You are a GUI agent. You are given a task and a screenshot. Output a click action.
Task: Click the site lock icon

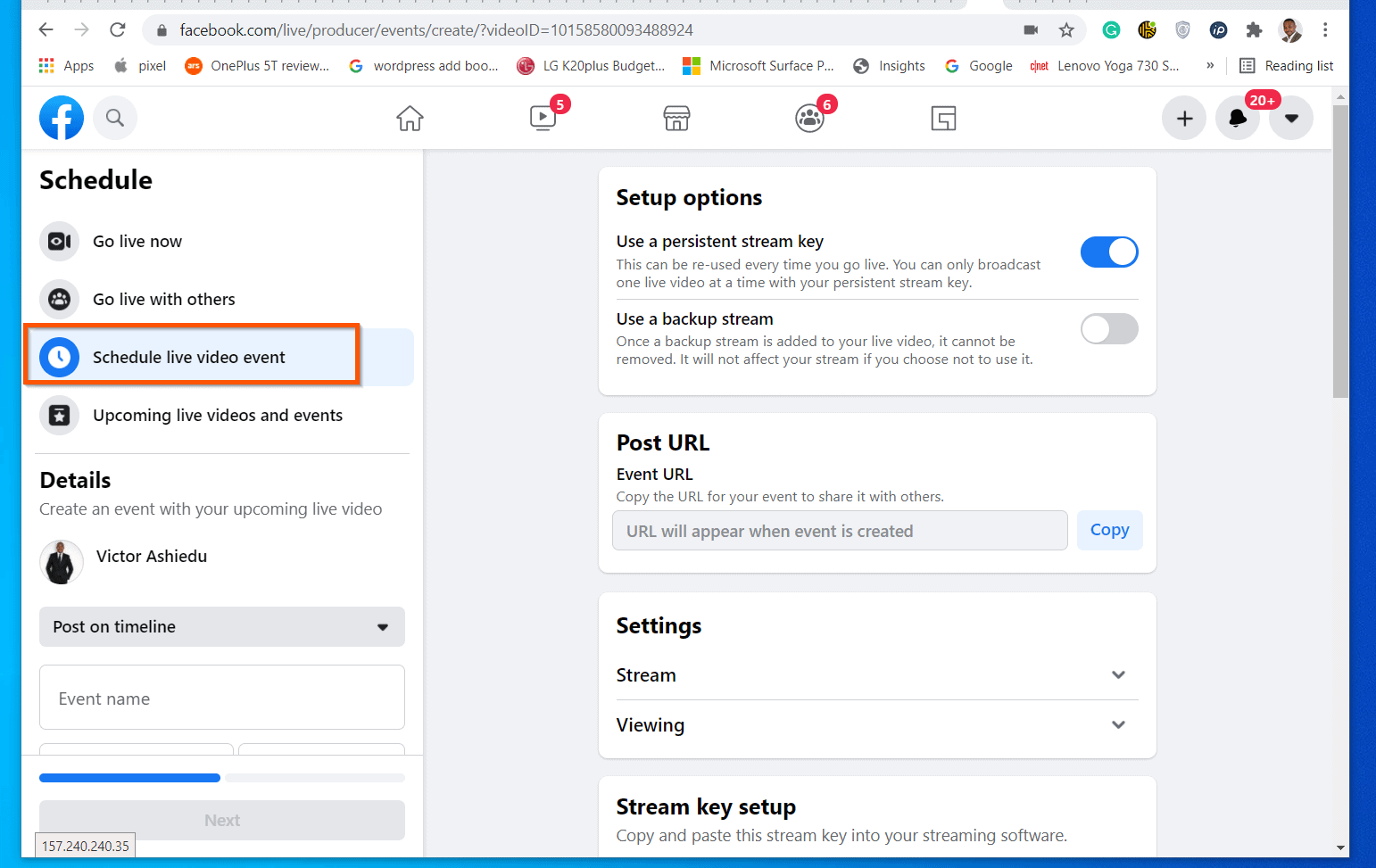[x=162, y=29]
